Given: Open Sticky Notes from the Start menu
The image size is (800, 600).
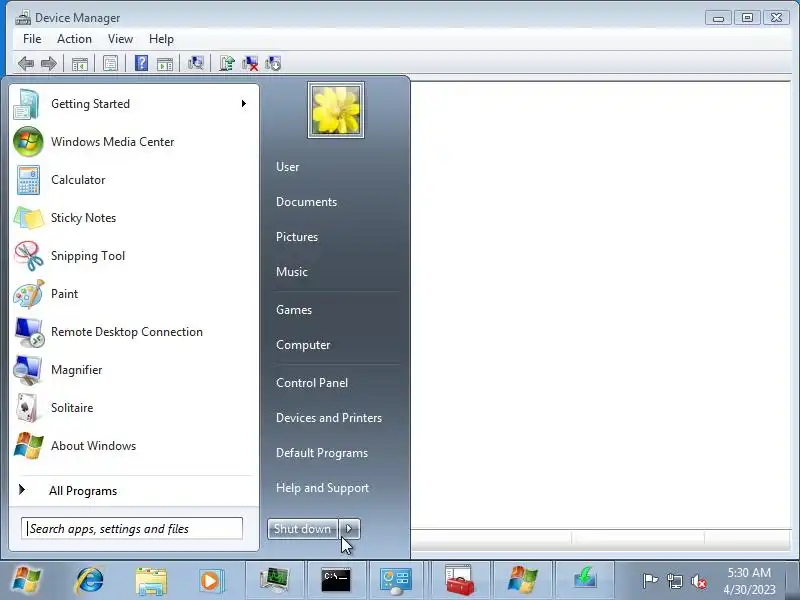Looking at the screenshot, I should click(134, 218).
